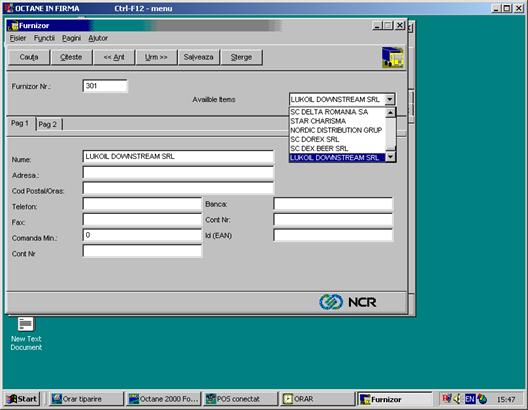Click the Citeste button
The height and width of the screenshot is (410, 528).
(x=71, y=57)
